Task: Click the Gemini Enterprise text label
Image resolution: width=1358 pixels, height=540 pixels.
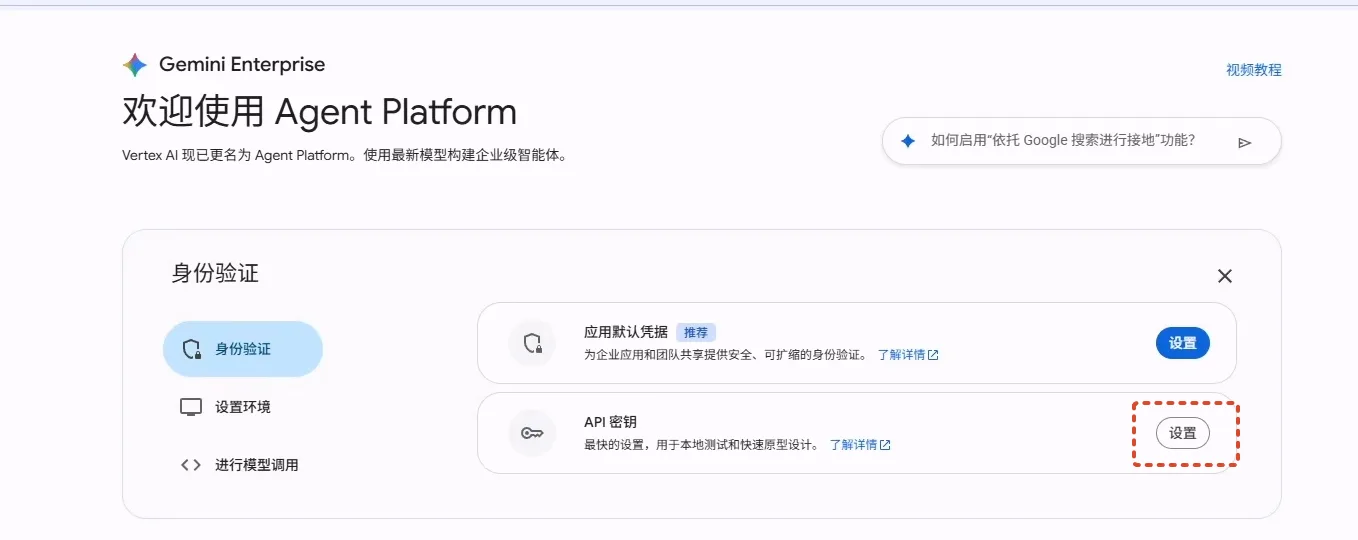Action: 242,65
